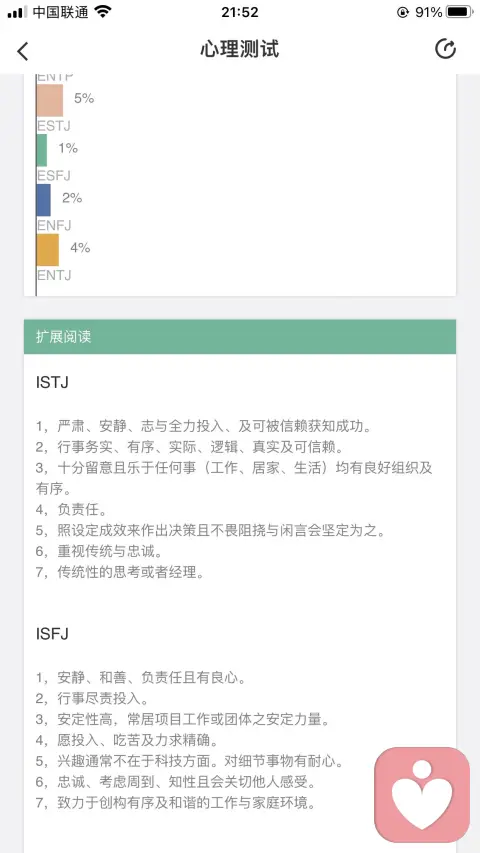
Task: Tap the rotation lock status icon
Action: 403,12
